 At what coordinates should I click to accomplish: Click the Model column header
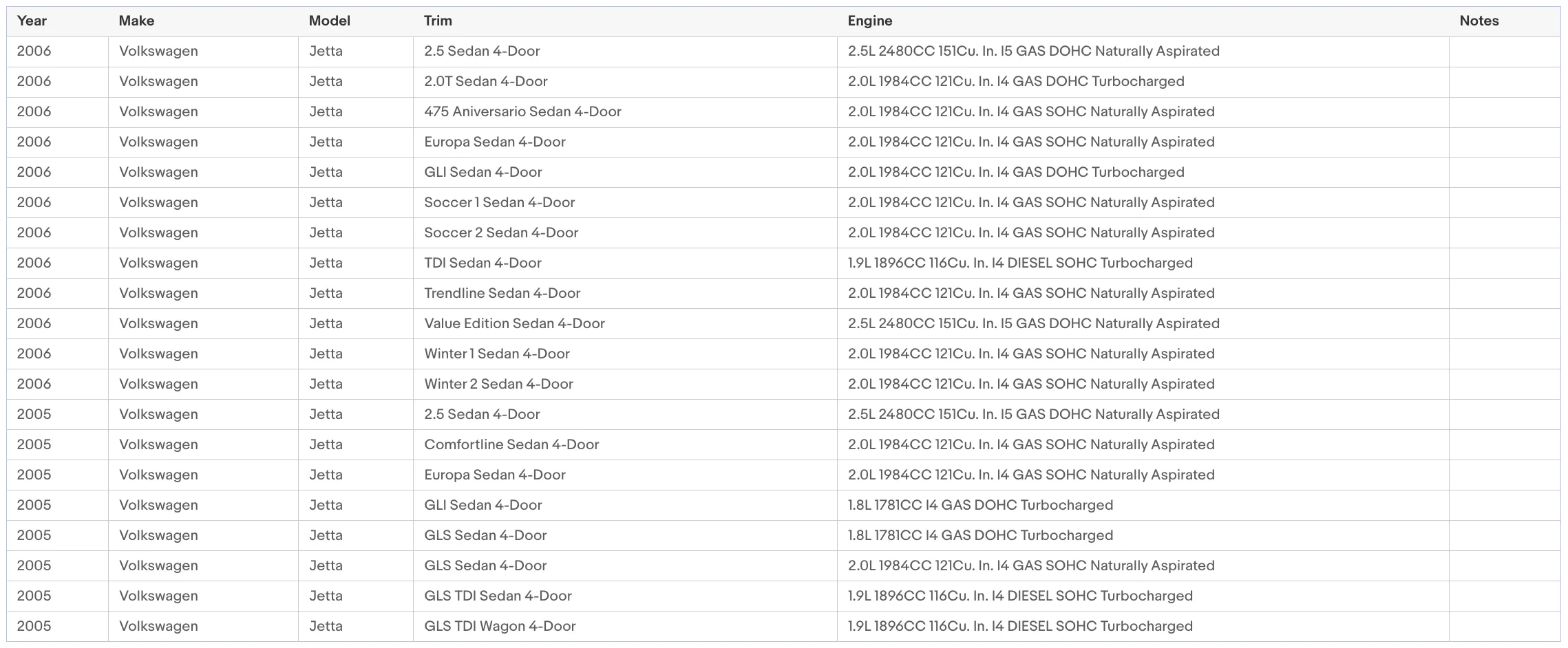point(330,21)
